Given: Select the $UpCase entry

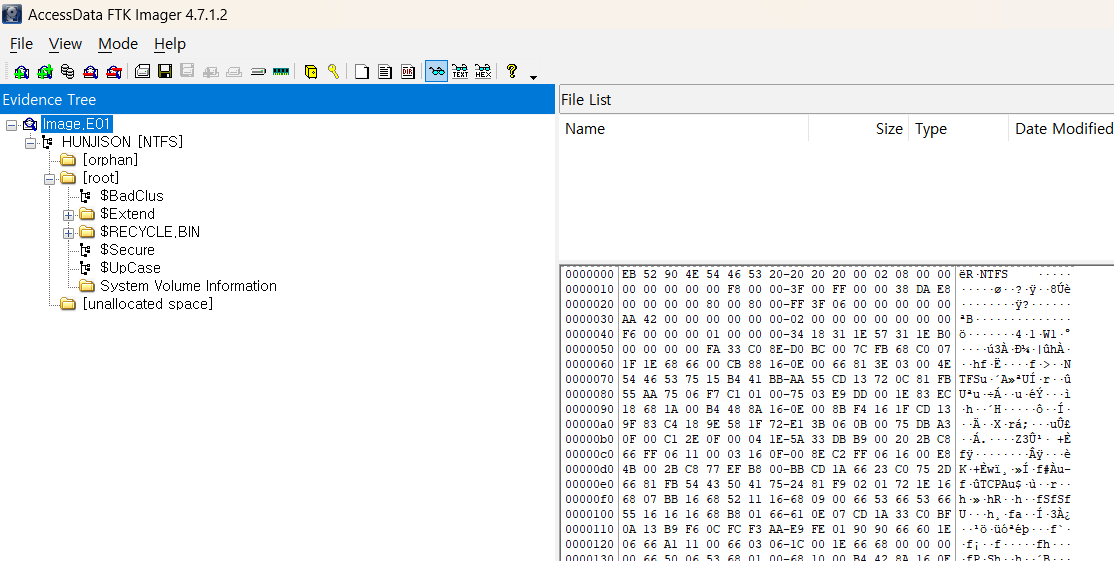Looking at the screenshot, I should (x=130, y=268).
